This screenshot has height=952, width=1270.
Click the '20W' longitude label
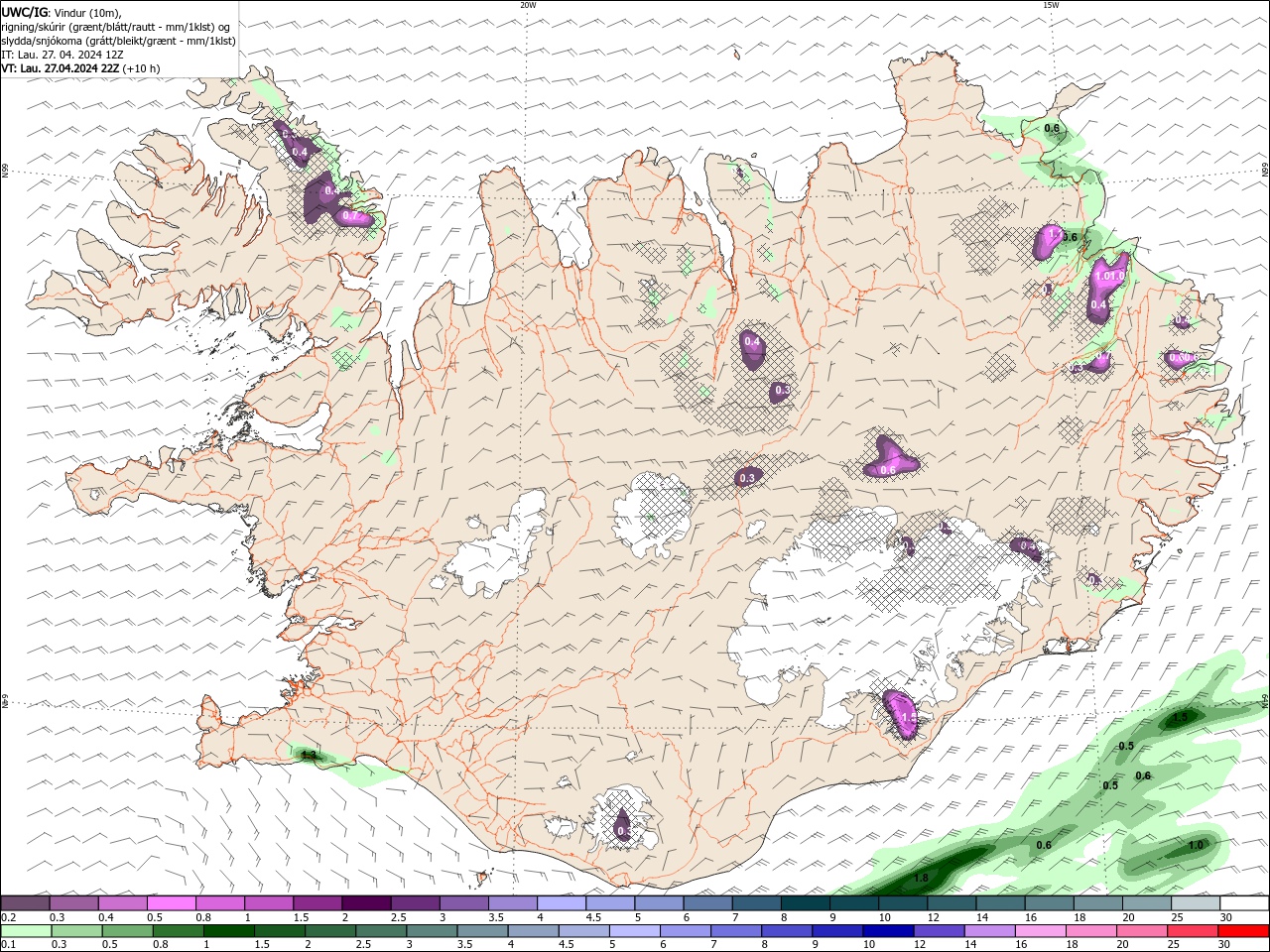click(528, 5)
